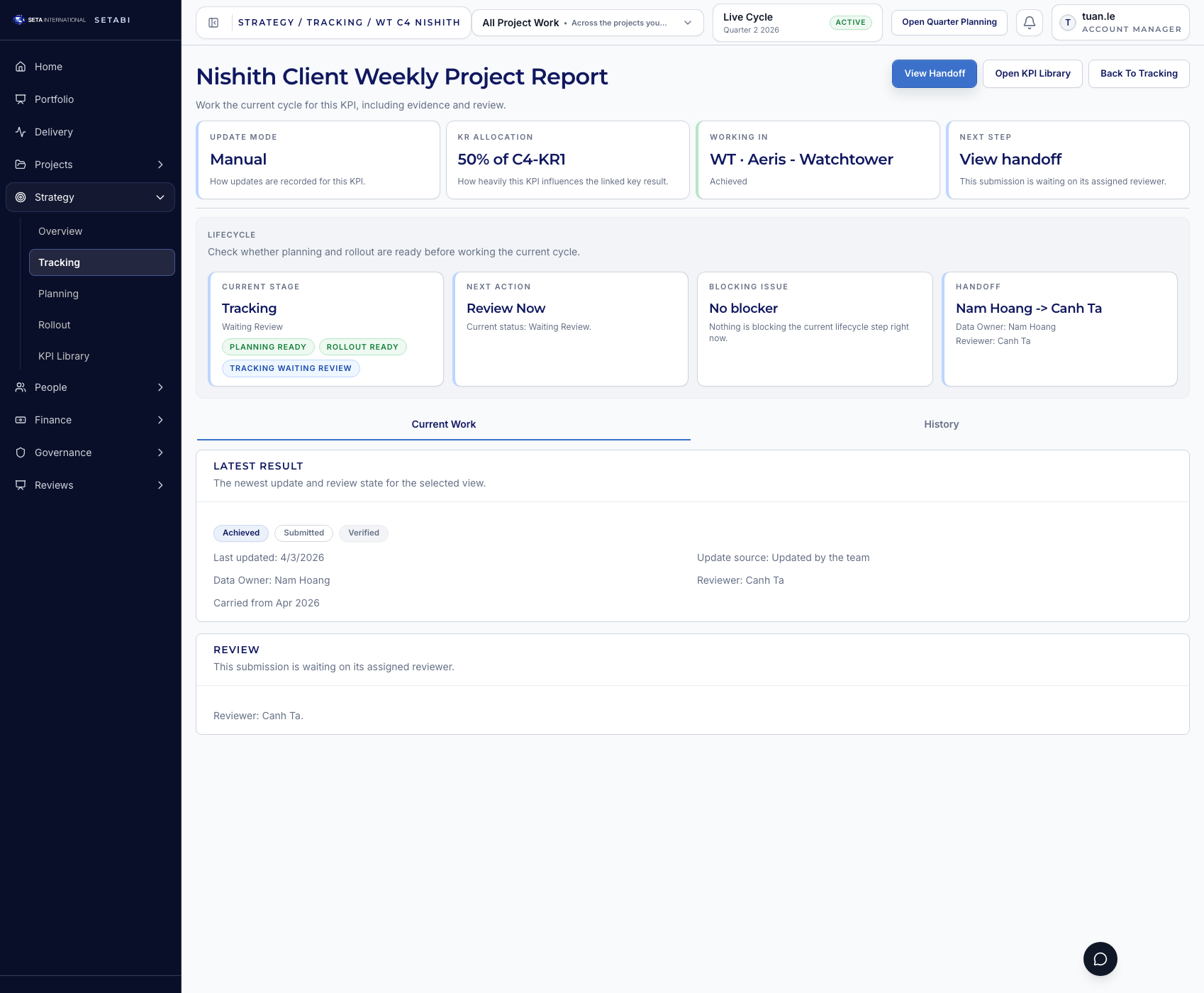Open notifications bell icon
This screenshot has width=1204, height=993.
click(1029, 23)
